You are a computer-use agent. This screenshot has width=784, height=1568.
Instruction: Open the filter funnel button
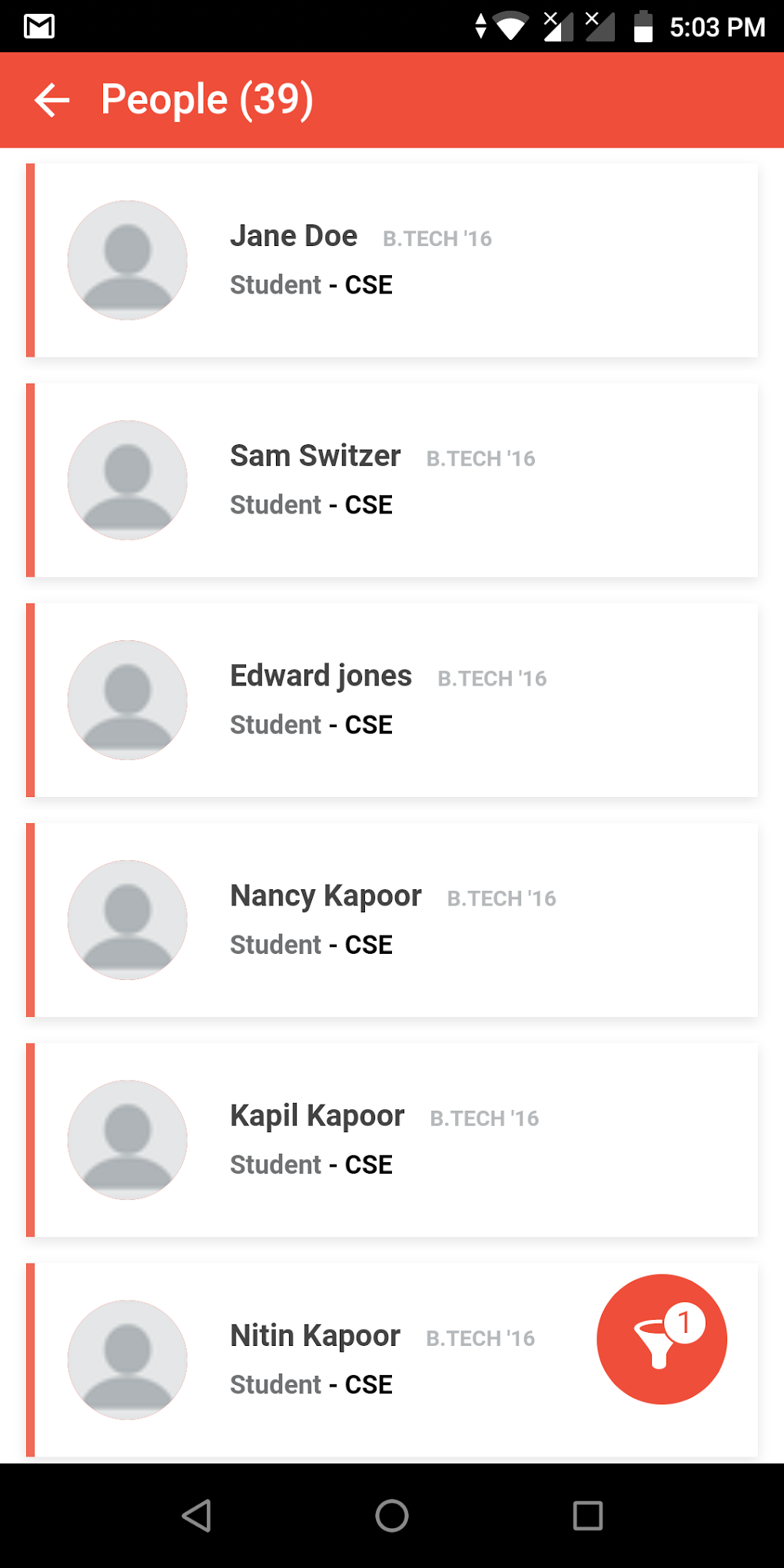661,1339
